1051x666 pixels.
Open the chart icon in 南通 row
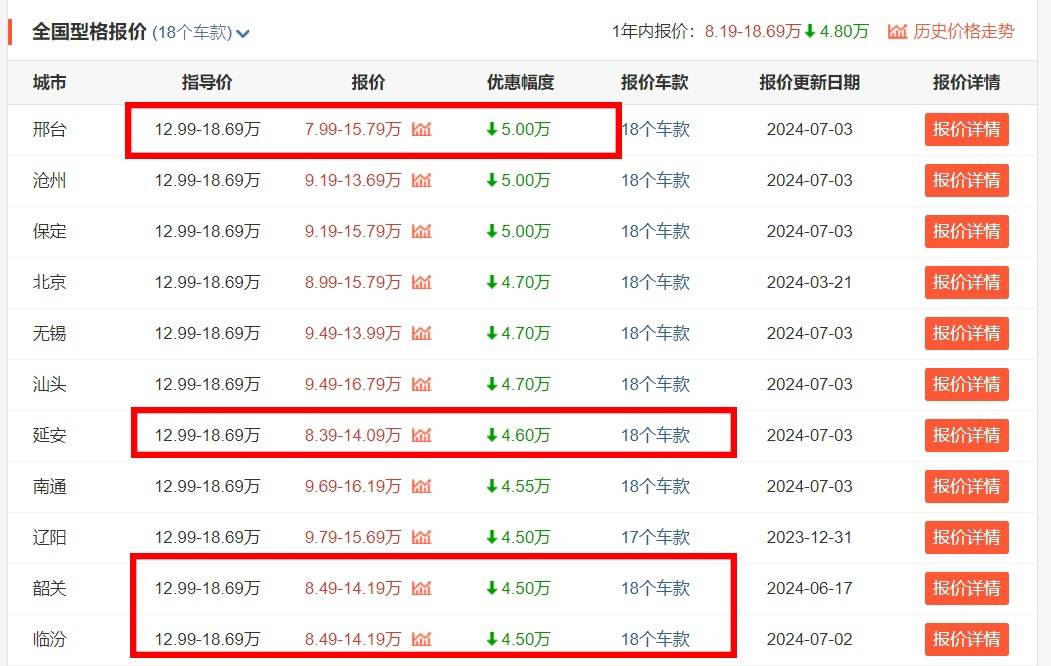pos(422,486)
